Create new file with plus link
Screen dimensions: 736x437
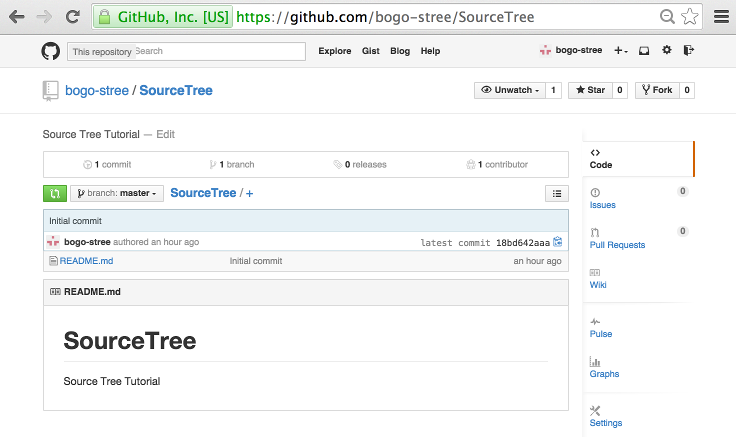tap(249, 193)
